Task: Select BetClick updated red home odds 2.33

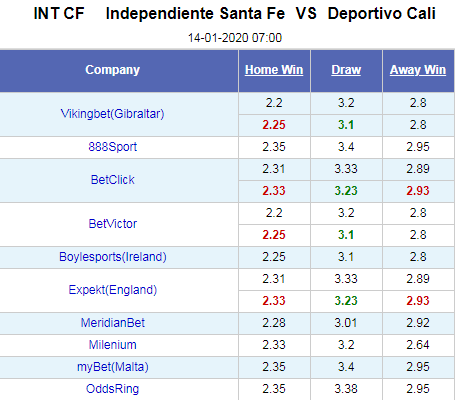Action: click(x=274, y=191)
